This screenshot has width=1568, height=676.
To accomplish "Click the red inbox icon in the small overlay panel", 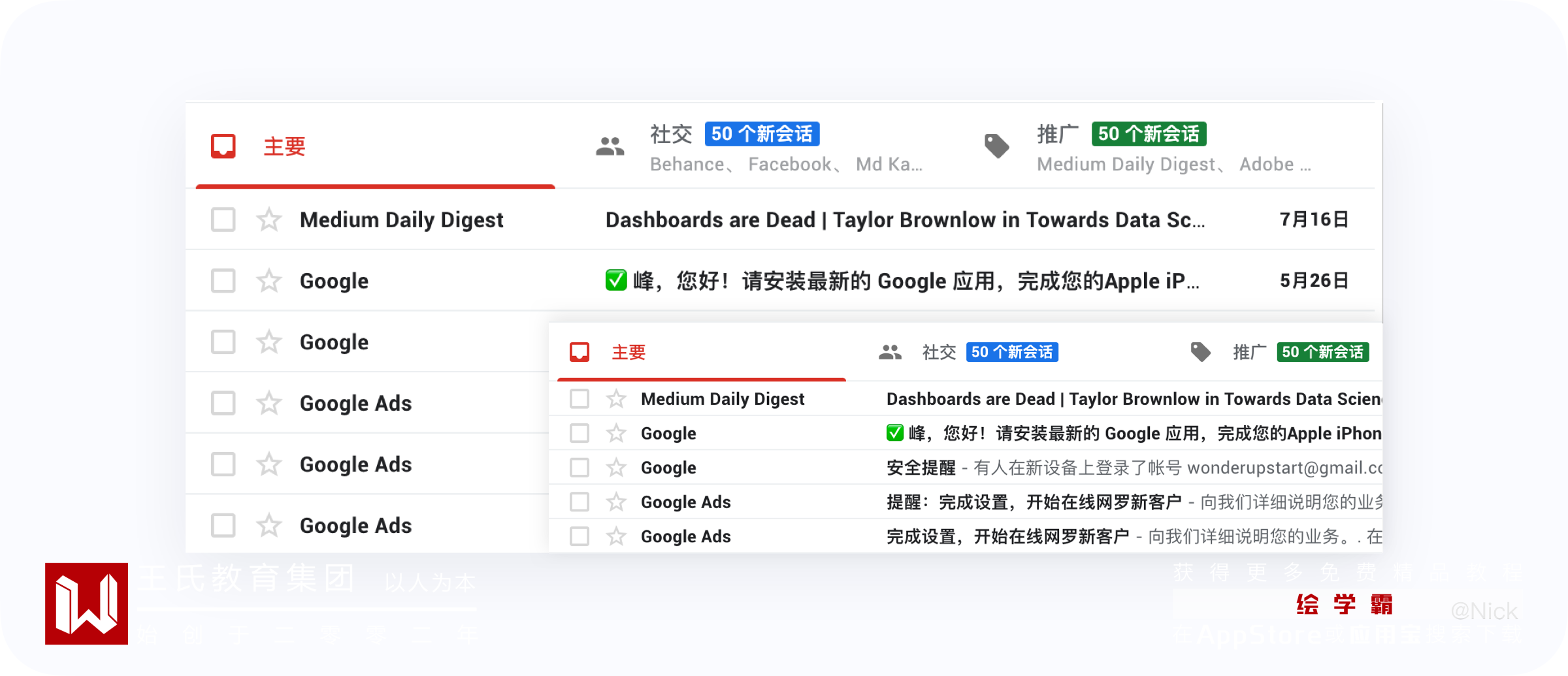I will pos(580,352).
